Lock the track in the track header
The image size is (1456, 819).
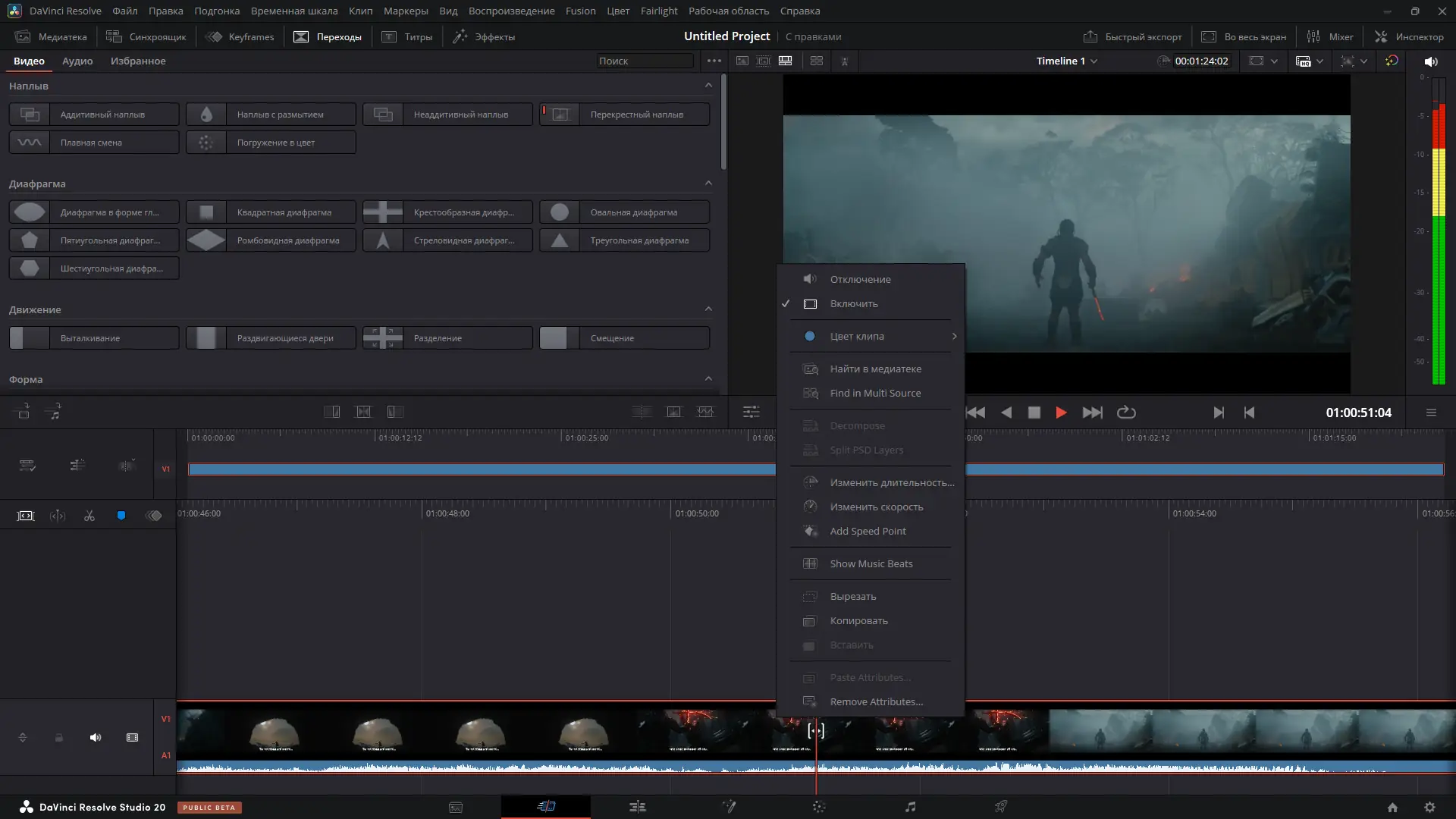(58, 737)
